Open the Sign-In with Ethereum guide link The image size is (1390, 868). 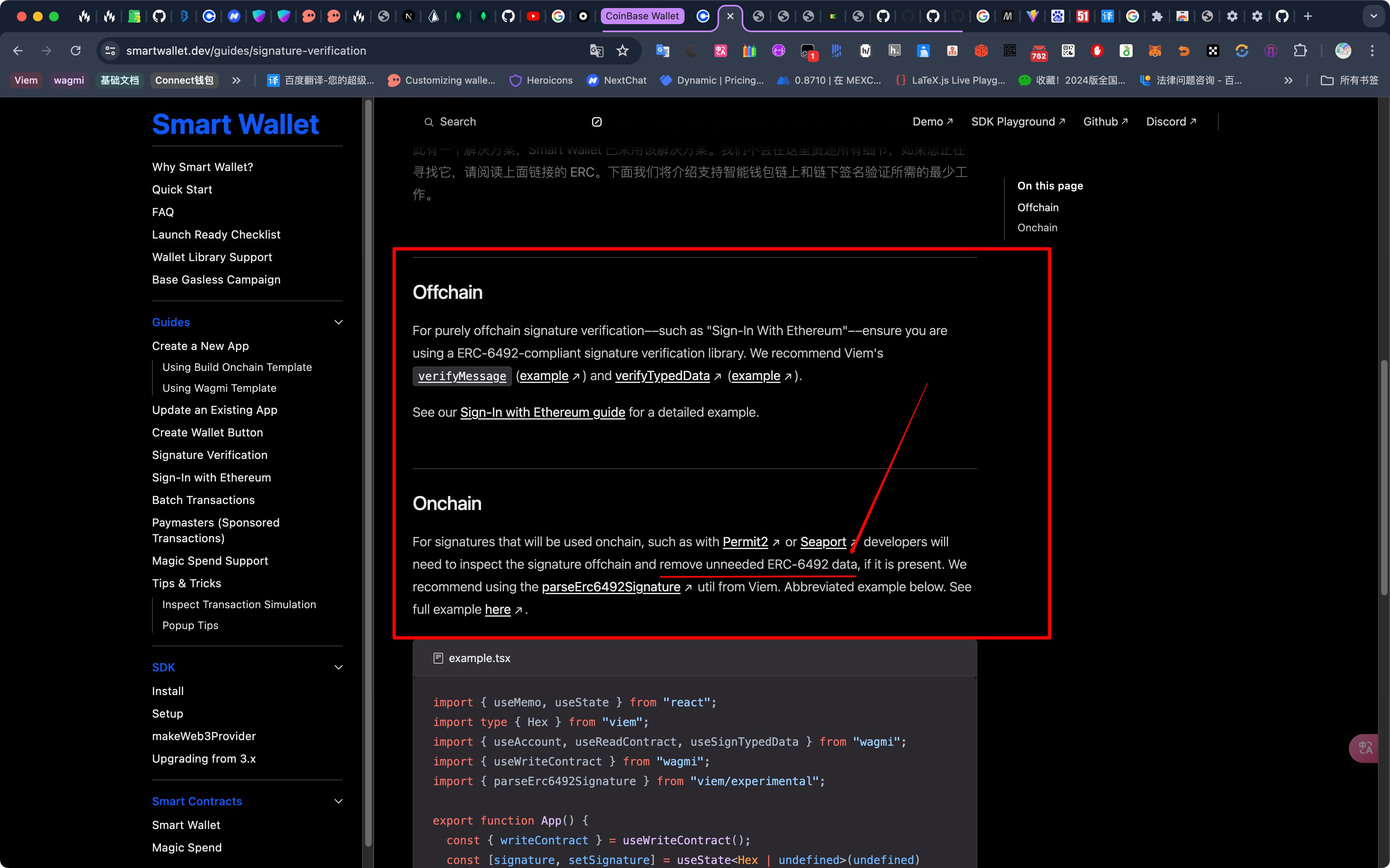[x=542, y=412]
